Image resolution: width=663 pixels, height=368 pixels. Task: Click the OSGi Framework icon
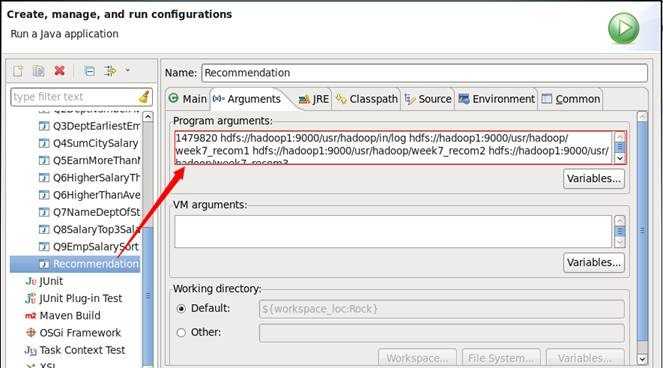click(30, 333)
